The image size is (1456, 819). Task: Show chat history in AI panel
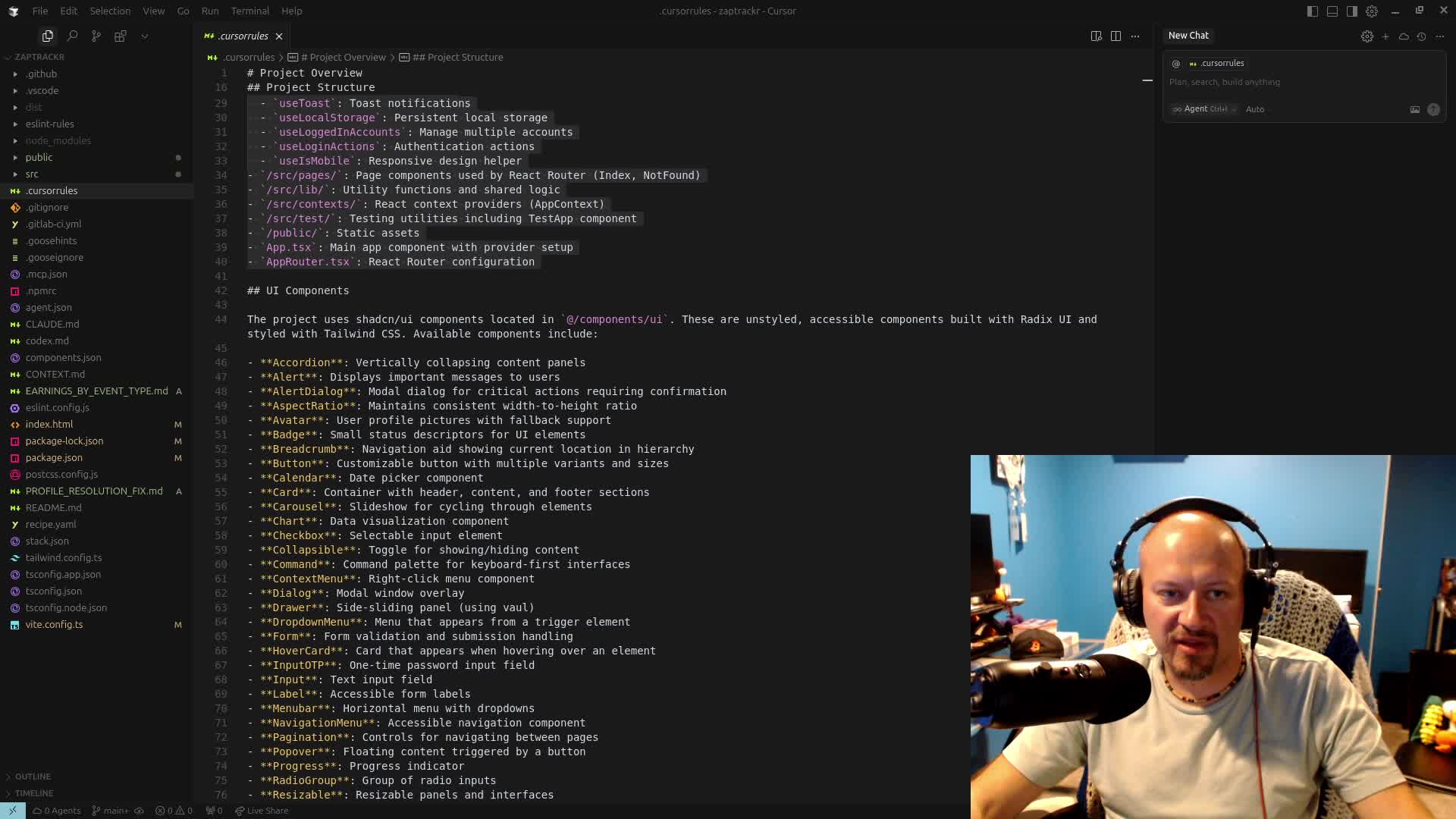pyautogui.click(x=1421, y=36)
